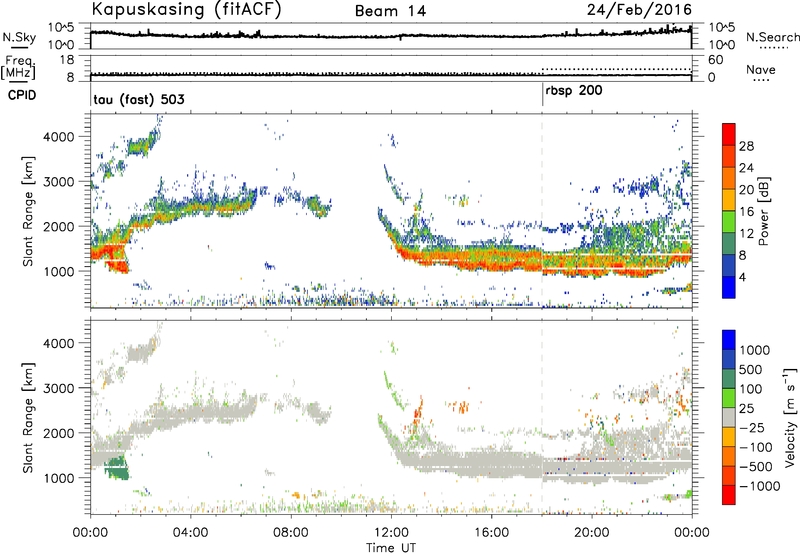
Task: Click the Nave legend label
Action: click(761, 70)
